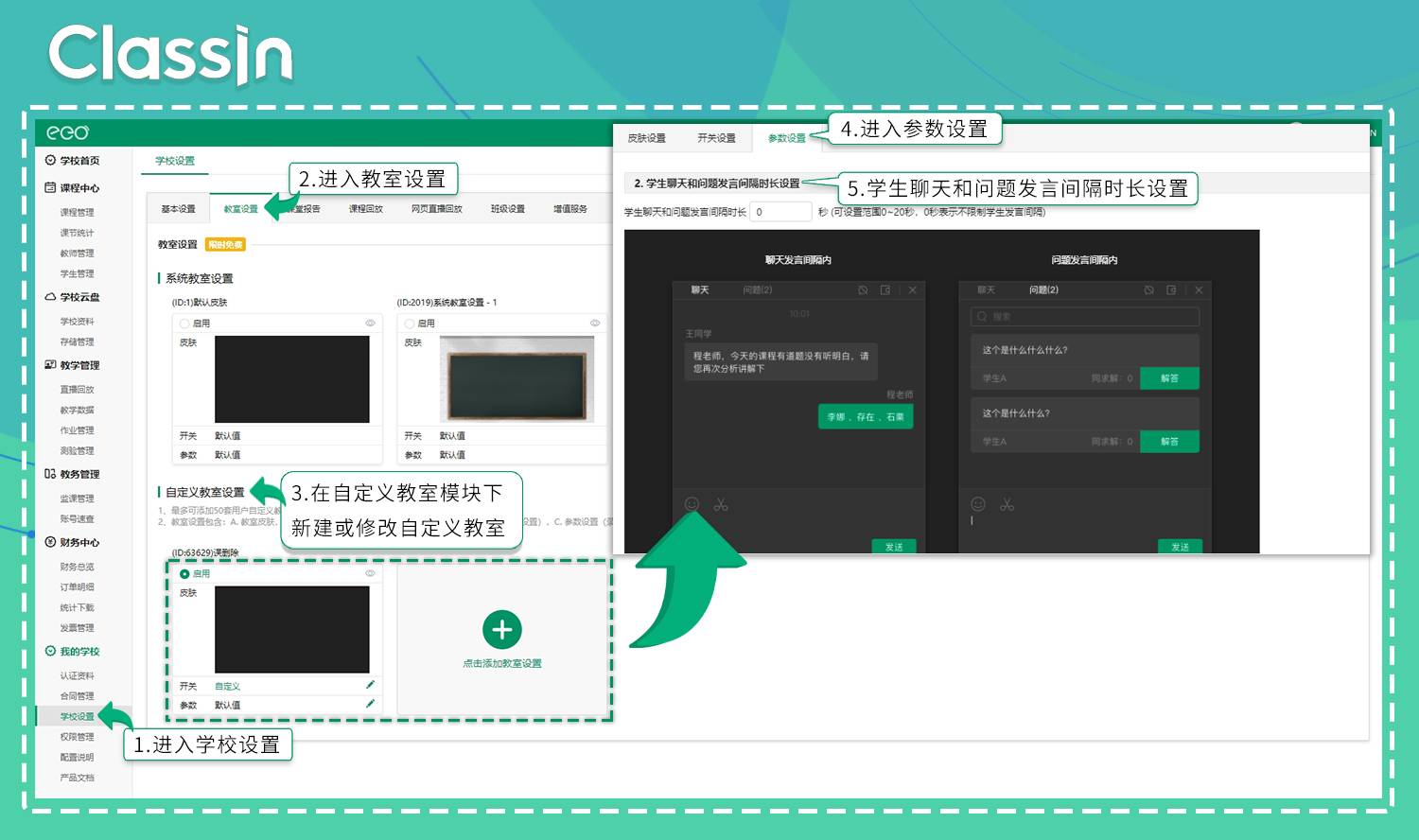The image size is (1419, 840).
Task: Select 问题(2) tab in the 聊天发言间隔内 panel
Action: (758, 290)
